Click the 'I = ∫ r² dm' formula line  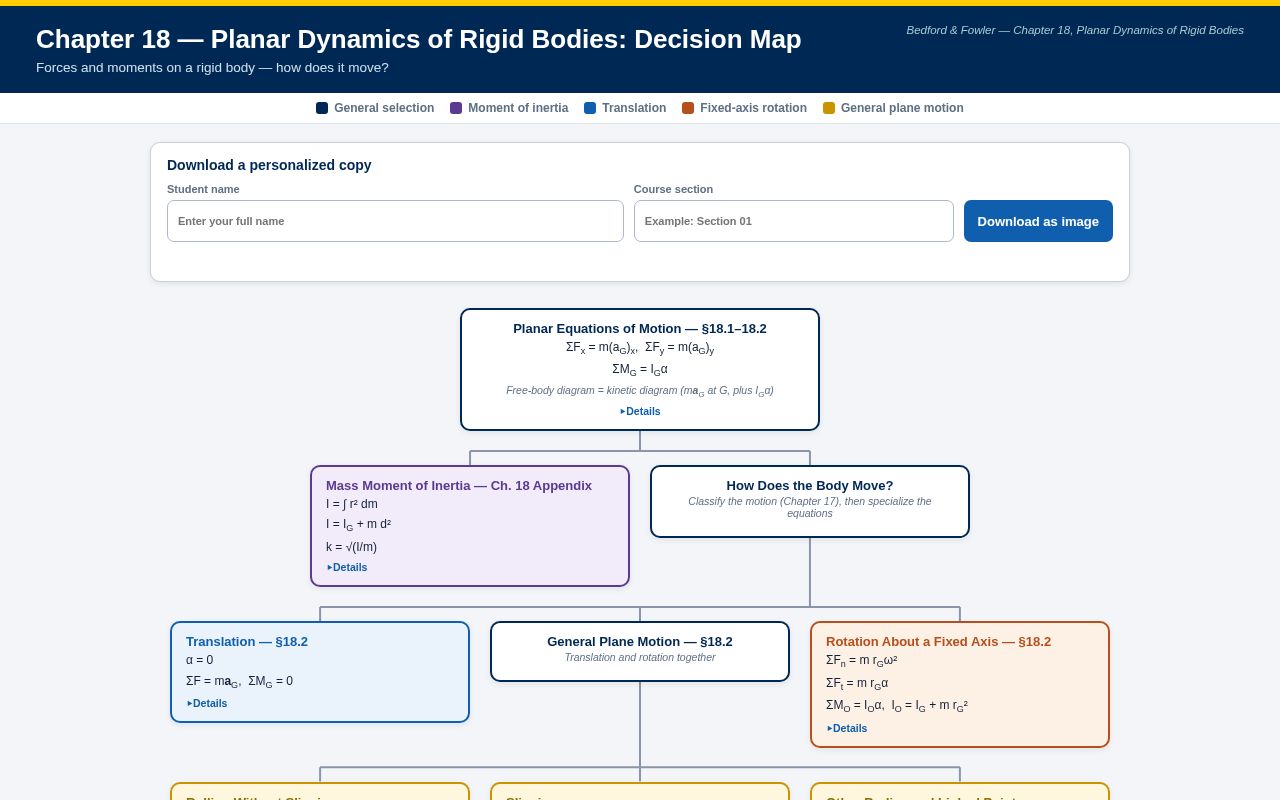(352, 504)
